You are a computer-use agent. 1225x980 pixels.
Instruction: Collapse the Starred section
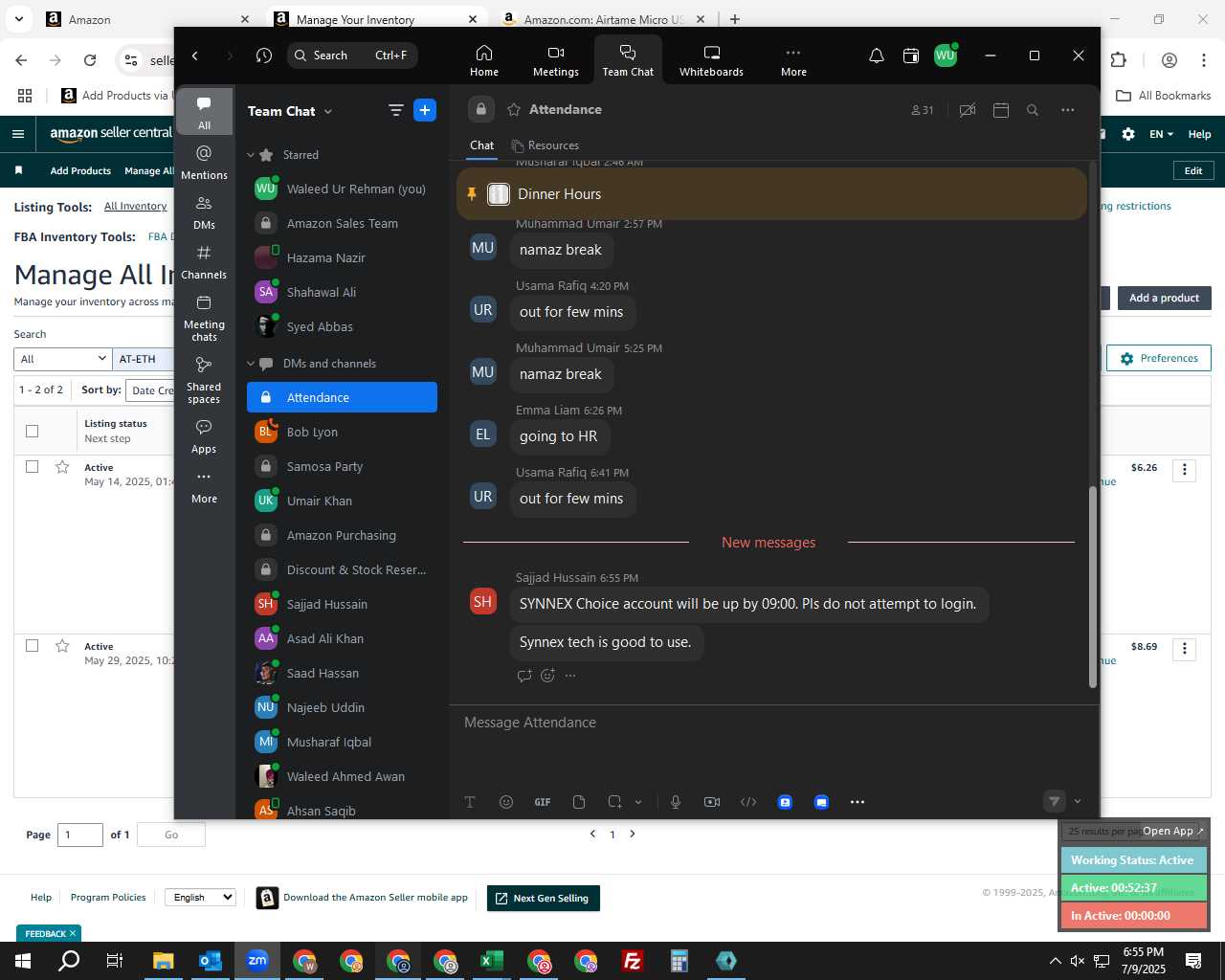[x=251, y=155]
